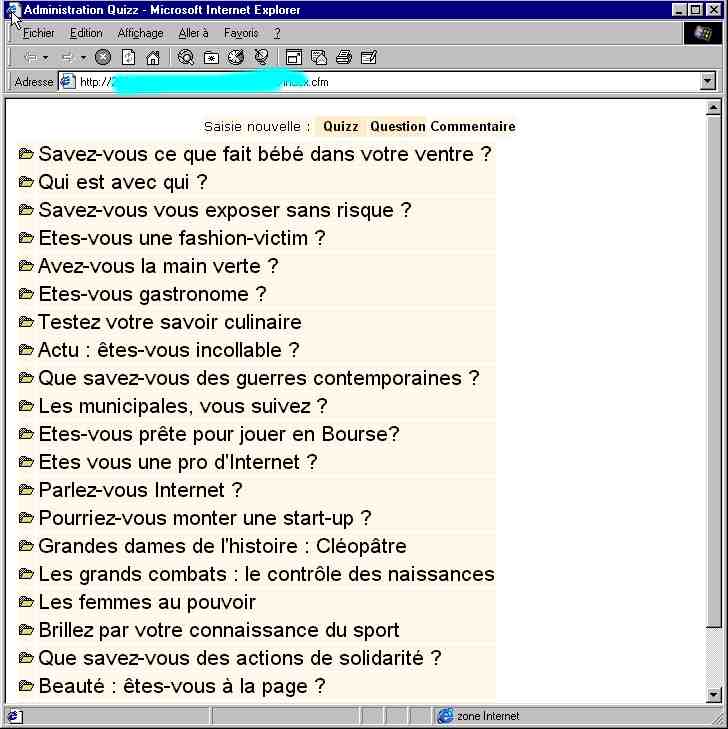Click the Forward navigation arrow
The height and width of the screenshot is (729, 728).
tap(67, 58)
